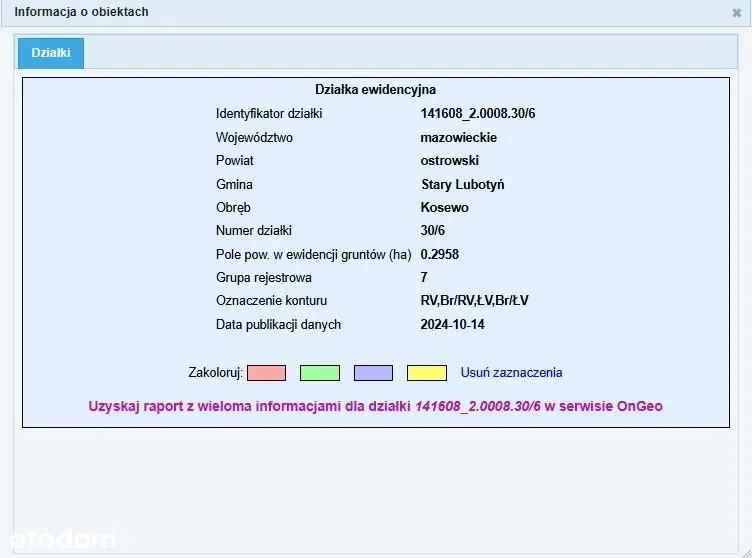Click the obręb value Kosewo
Viewport: 752px width, 558px height.
445,208
